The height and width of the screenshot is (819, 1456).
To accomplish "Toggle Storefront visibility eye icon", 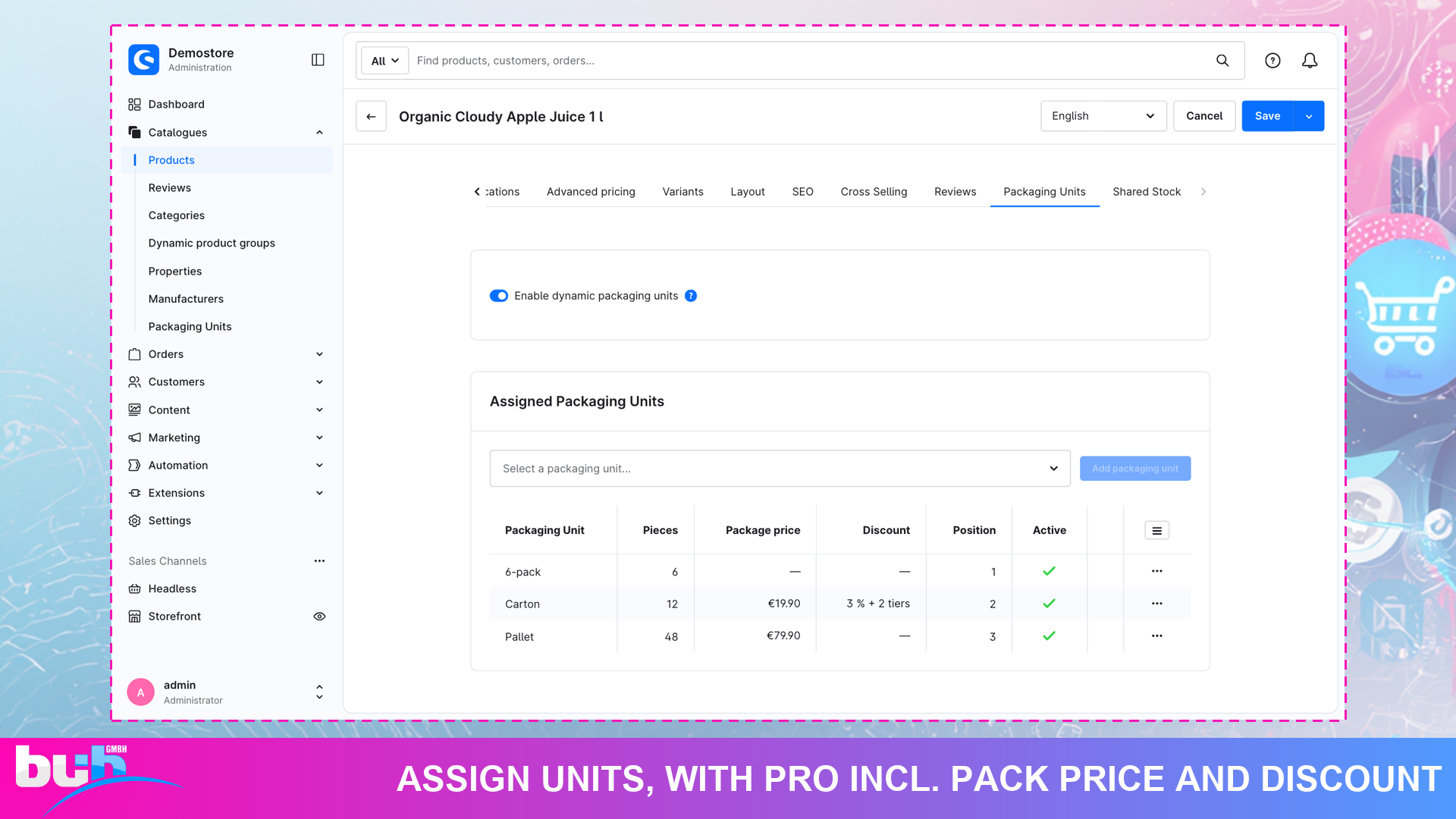I will 319,617.
